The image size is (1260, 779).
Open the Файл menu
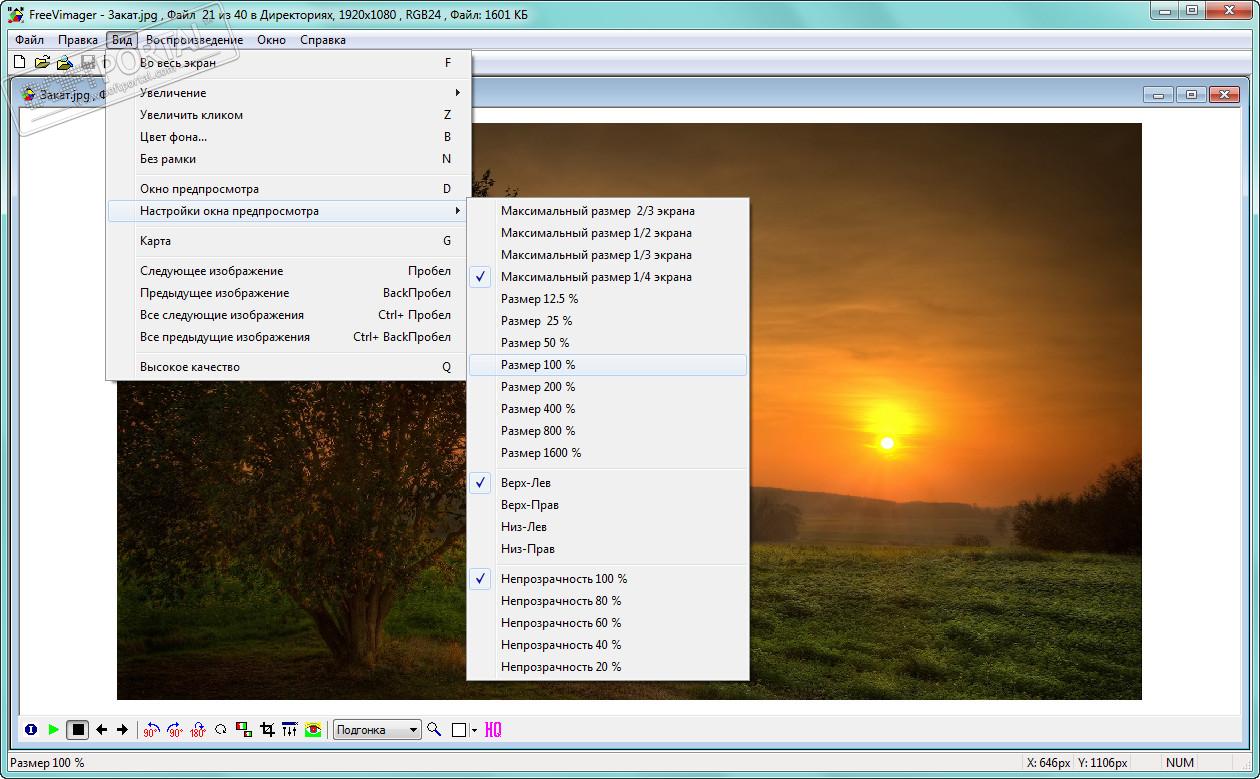tap(29, 40)
